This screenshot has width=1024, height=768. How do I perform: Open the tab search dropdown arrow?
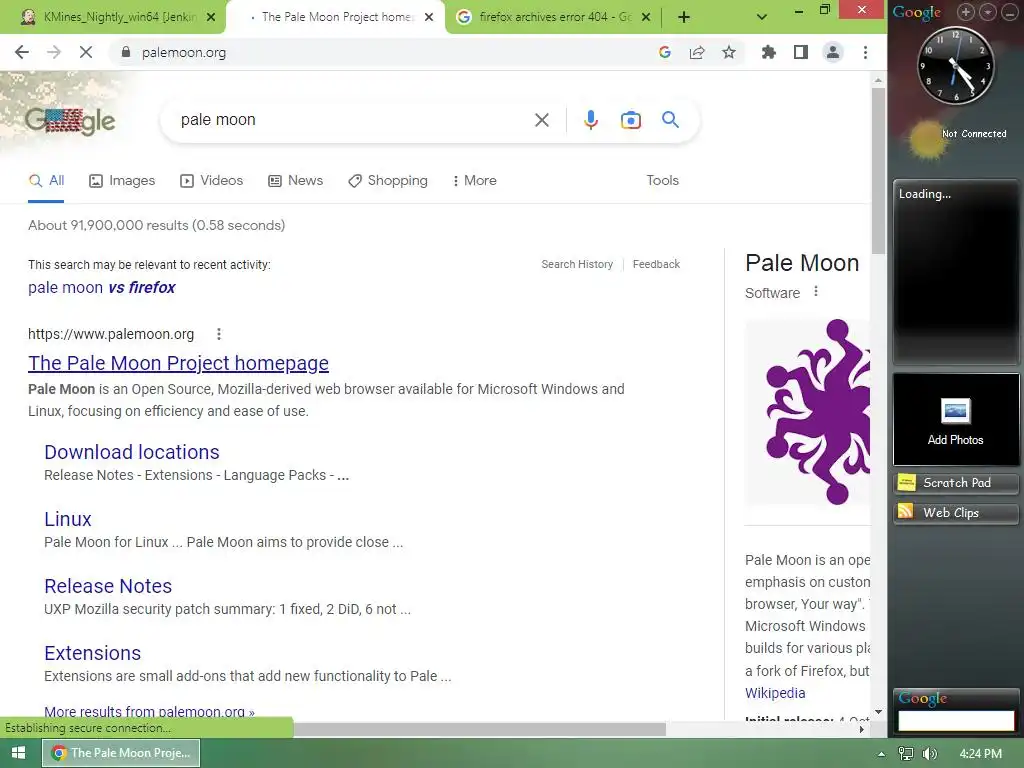click(x=761, y=17)
